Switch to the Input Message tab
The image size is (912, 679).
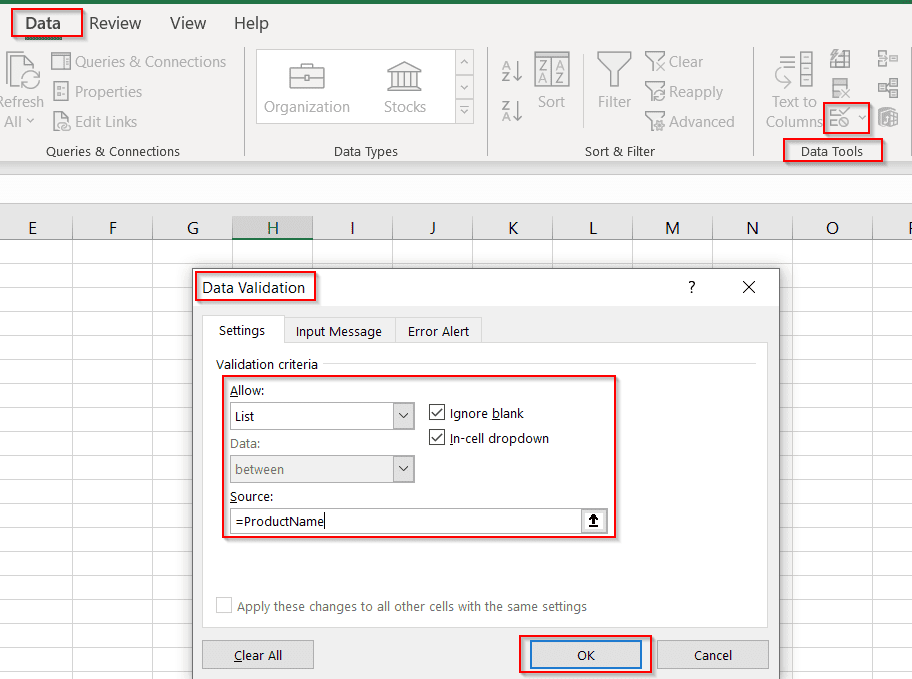[339, 331]
